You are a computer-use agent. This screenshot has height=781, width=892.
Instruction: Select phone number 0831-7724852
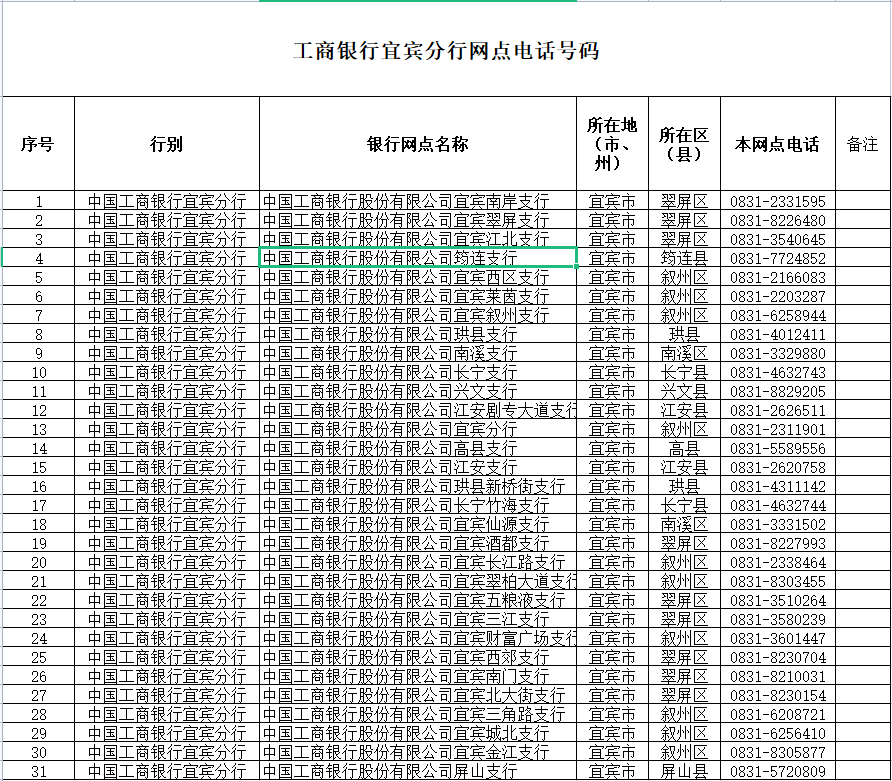pos(778,258)
